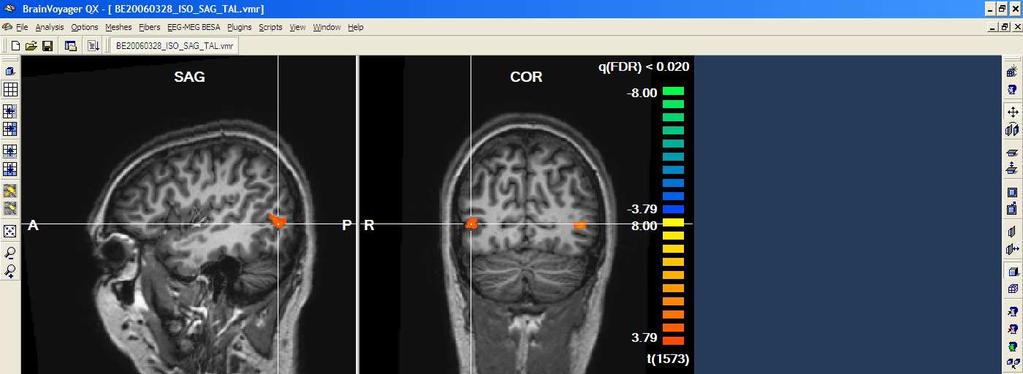Select the four-arrow move tool in the right toolbar
This screenshot has height=374, width=1023.
coord(1013,112)
